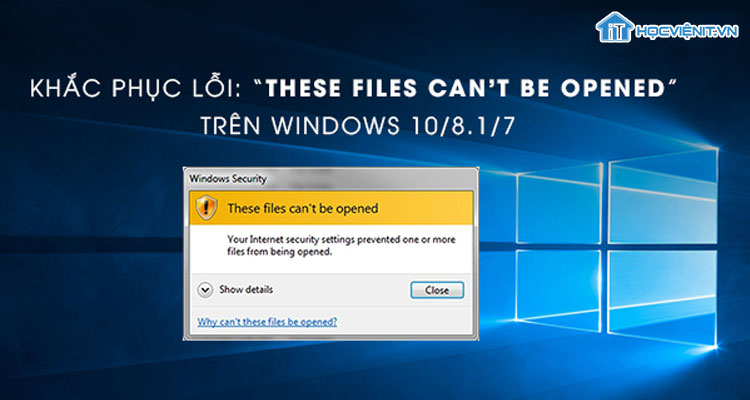Close the Windows Security dialog via Close button
This screenshot has width=750, height=400.
click(437, 290)
